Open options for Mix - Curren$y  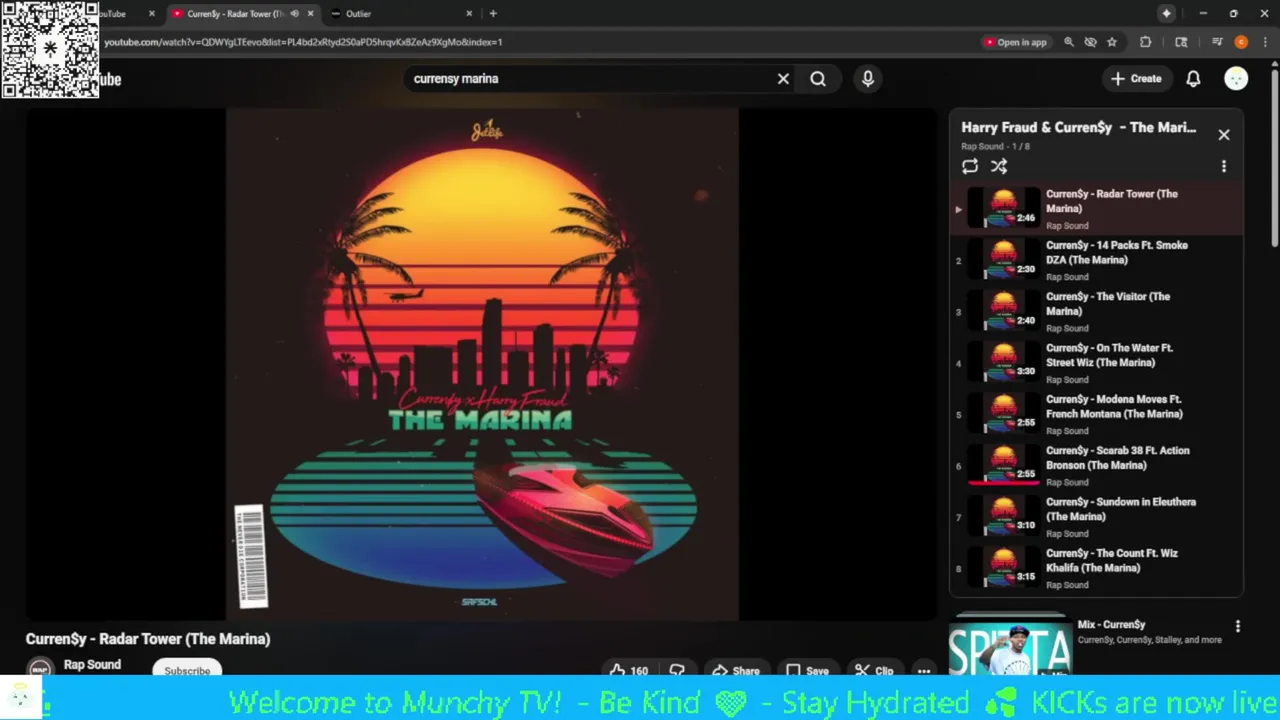[x=1237, y=626]
